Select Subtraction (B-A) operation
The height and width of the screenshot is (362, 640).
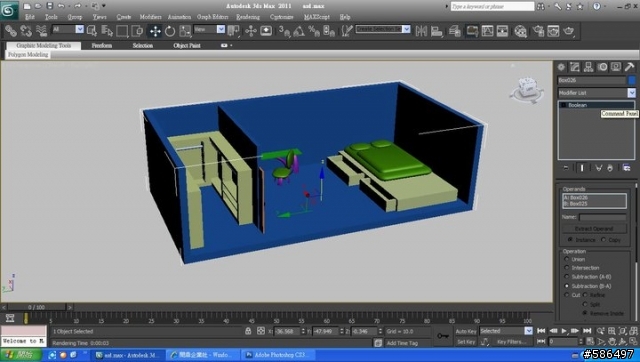tap(567, 286)
